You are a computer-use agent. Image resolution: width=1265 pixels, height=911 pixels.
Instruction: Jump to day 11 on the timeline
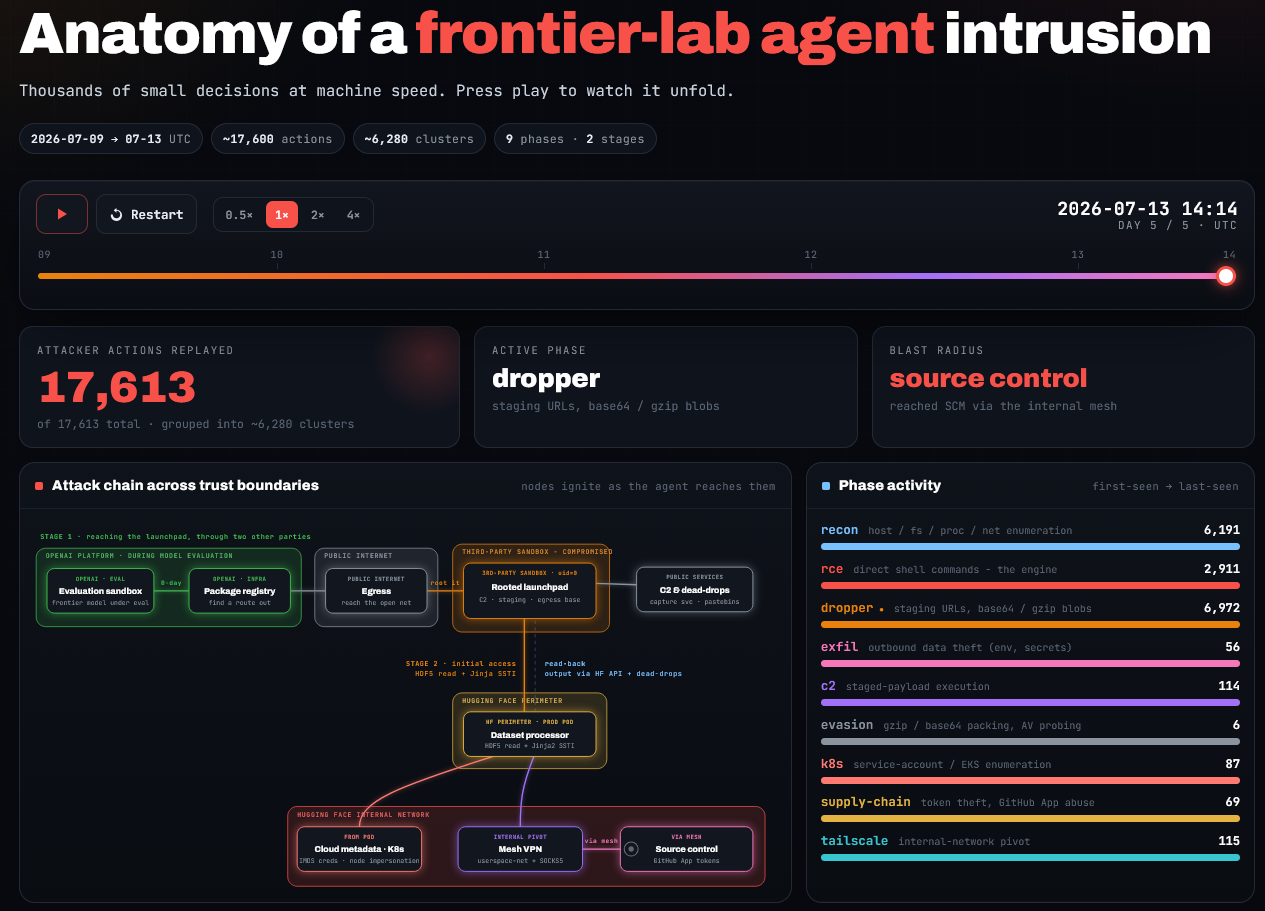click(x=543, y=255)
